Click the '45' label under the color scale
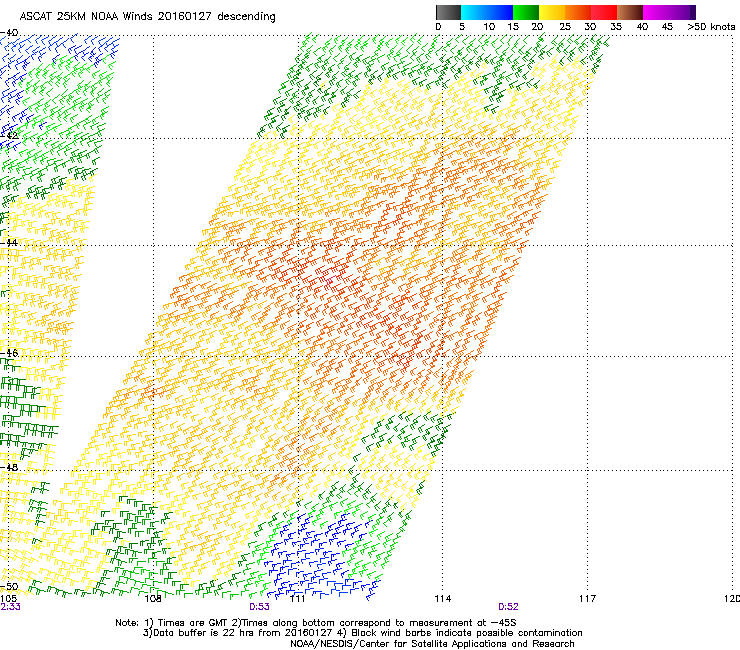Viewport: 740px width, 650px height. click(667, 27)
